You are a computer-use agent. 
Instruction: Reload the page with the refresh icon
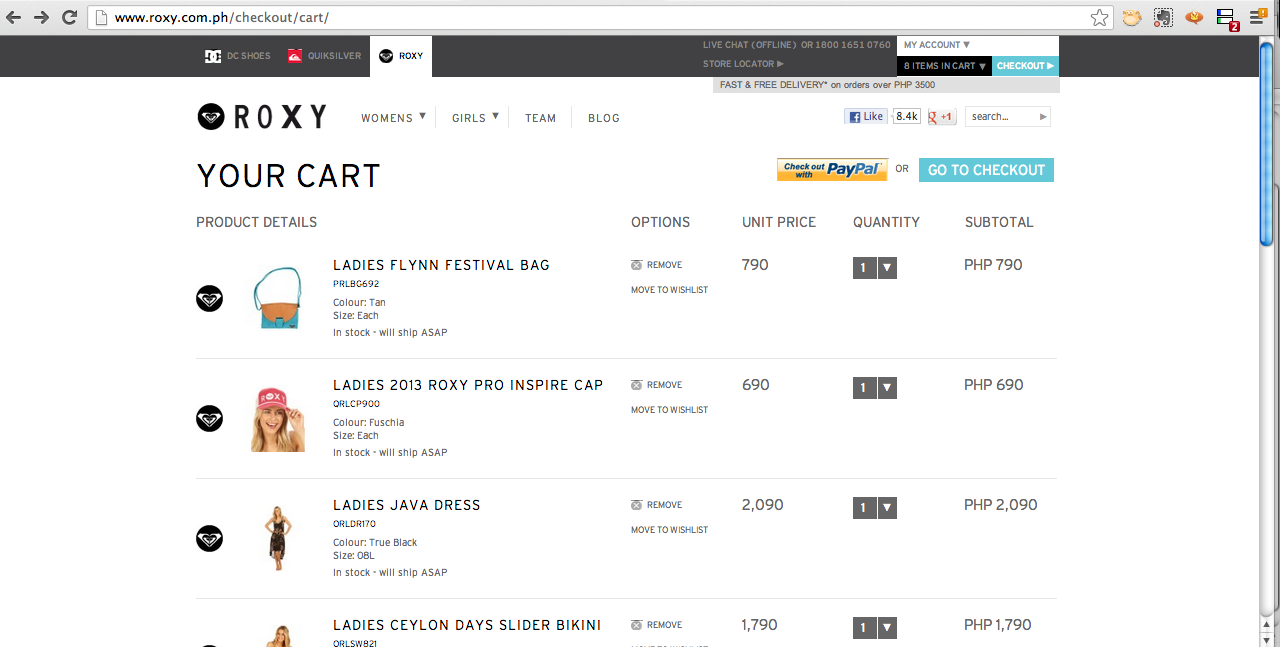click(x=70, y=17)
